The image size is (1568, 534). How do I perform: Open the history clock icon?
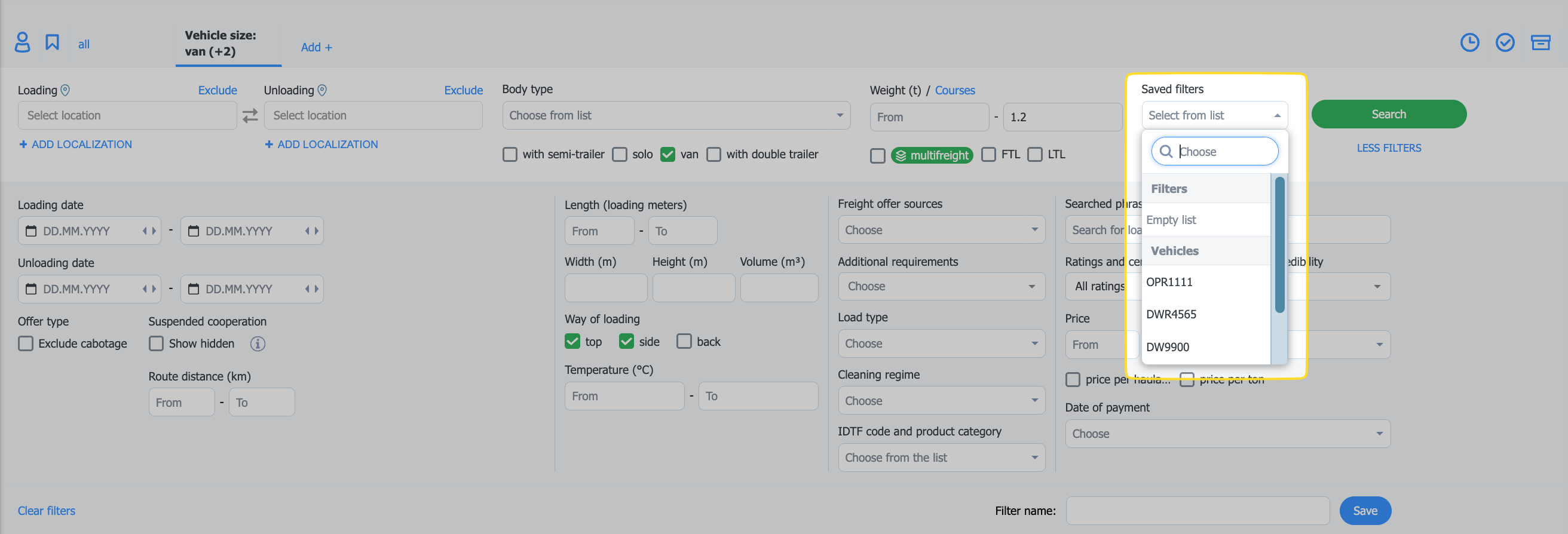(1469, 42)
